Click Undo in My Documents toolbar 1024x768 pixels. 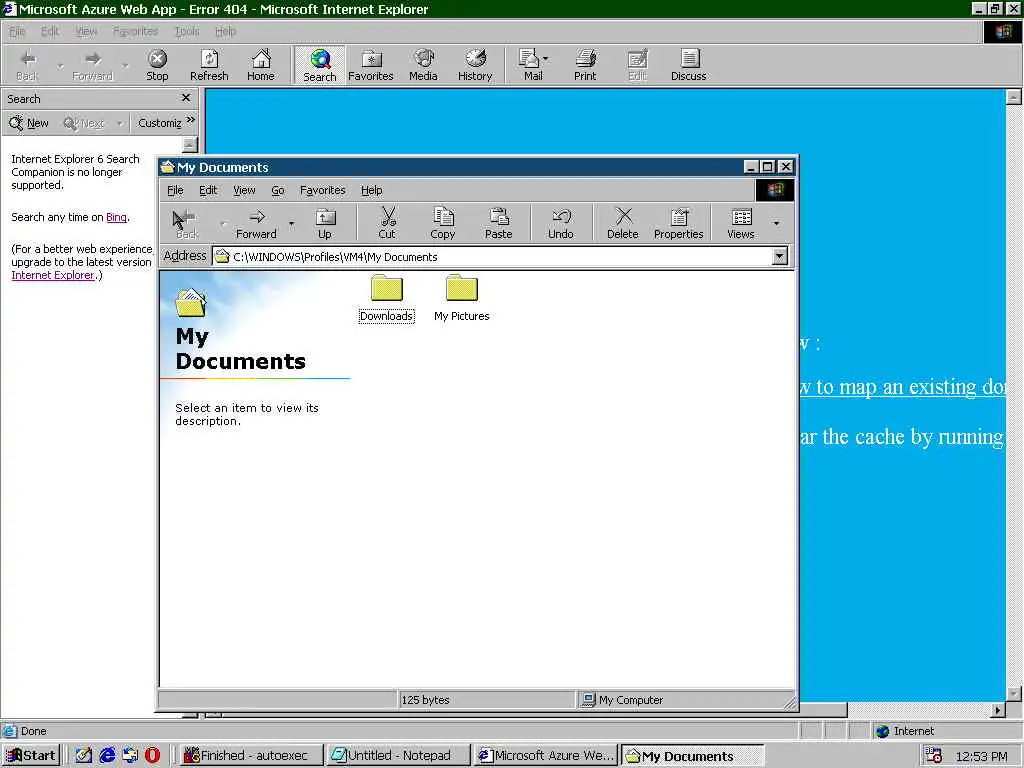tap(560, 223)
